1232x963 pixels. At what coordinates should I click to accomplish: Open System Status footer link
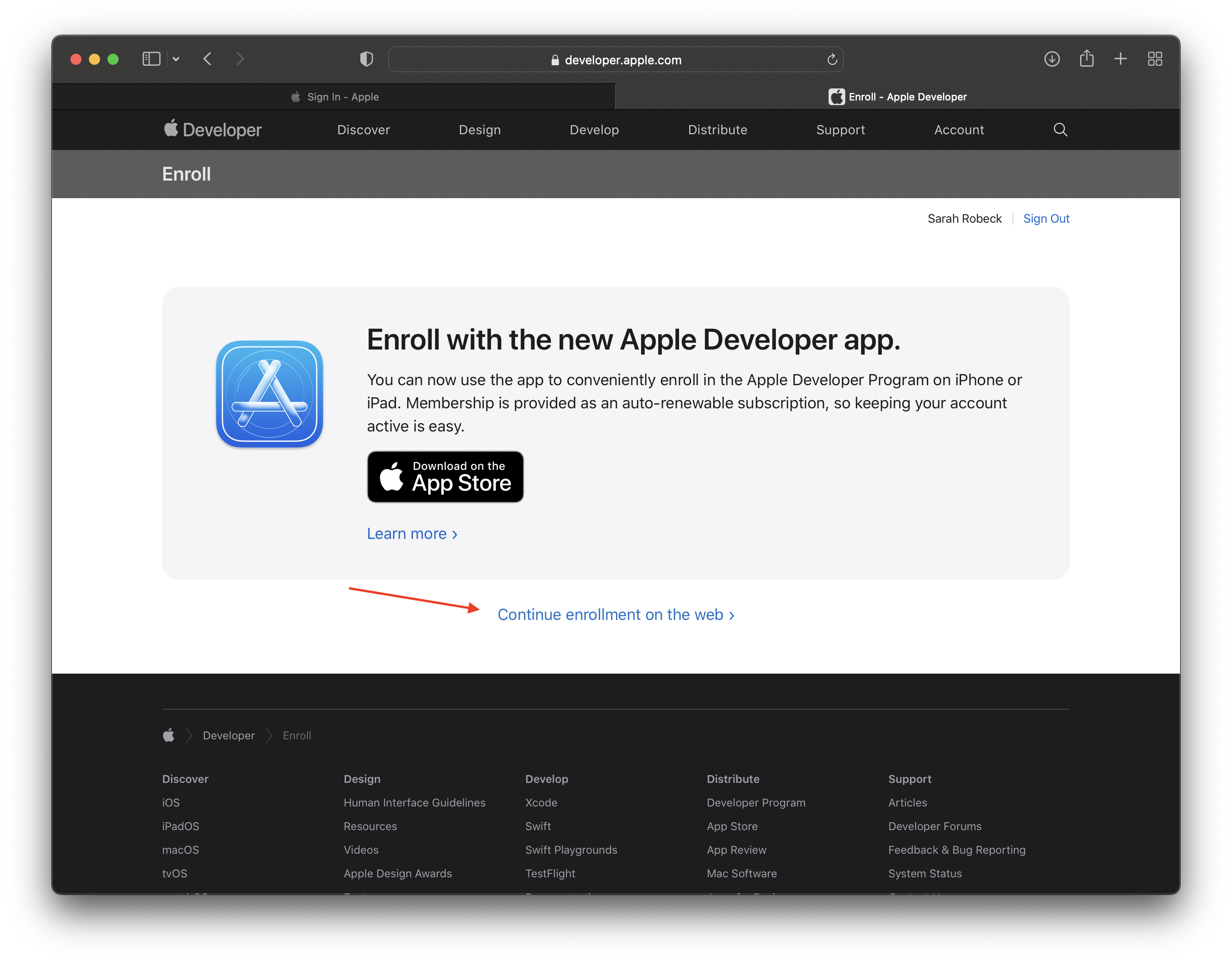pyautogui.click(x=926, y=874)
